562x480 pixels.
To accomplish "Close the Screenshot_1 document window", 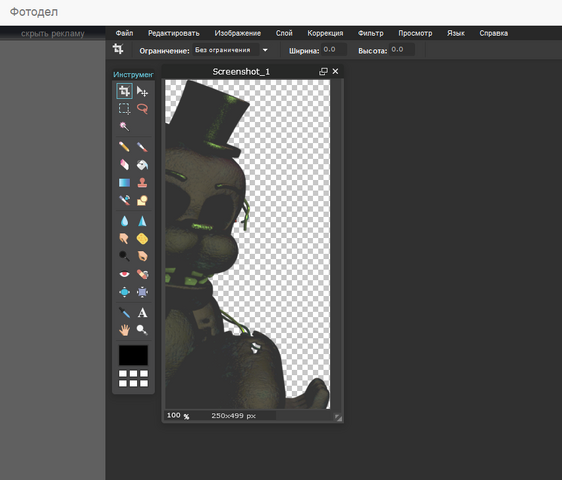I will [335, 71].
